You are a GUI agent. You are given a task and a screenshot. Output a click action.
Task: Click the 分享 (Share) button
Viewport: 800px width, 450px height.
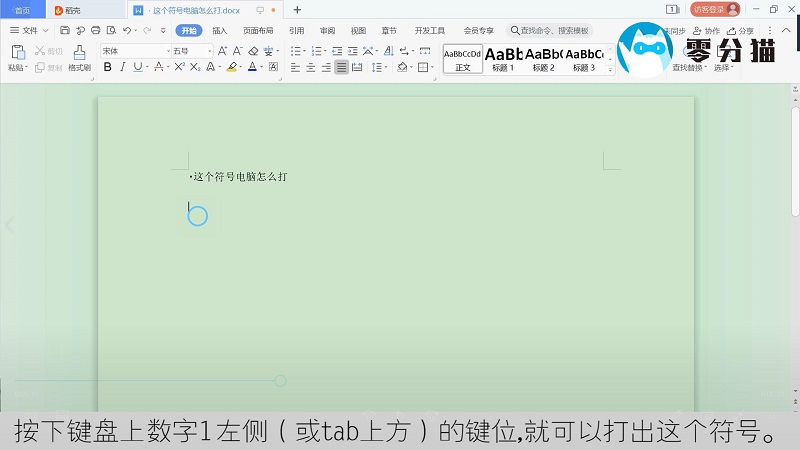tap(740, 31)
